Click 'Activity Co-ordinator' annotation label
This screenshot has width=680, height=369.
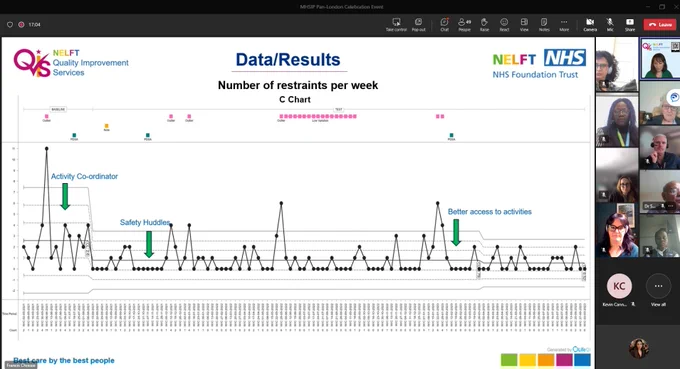point(84,176)
